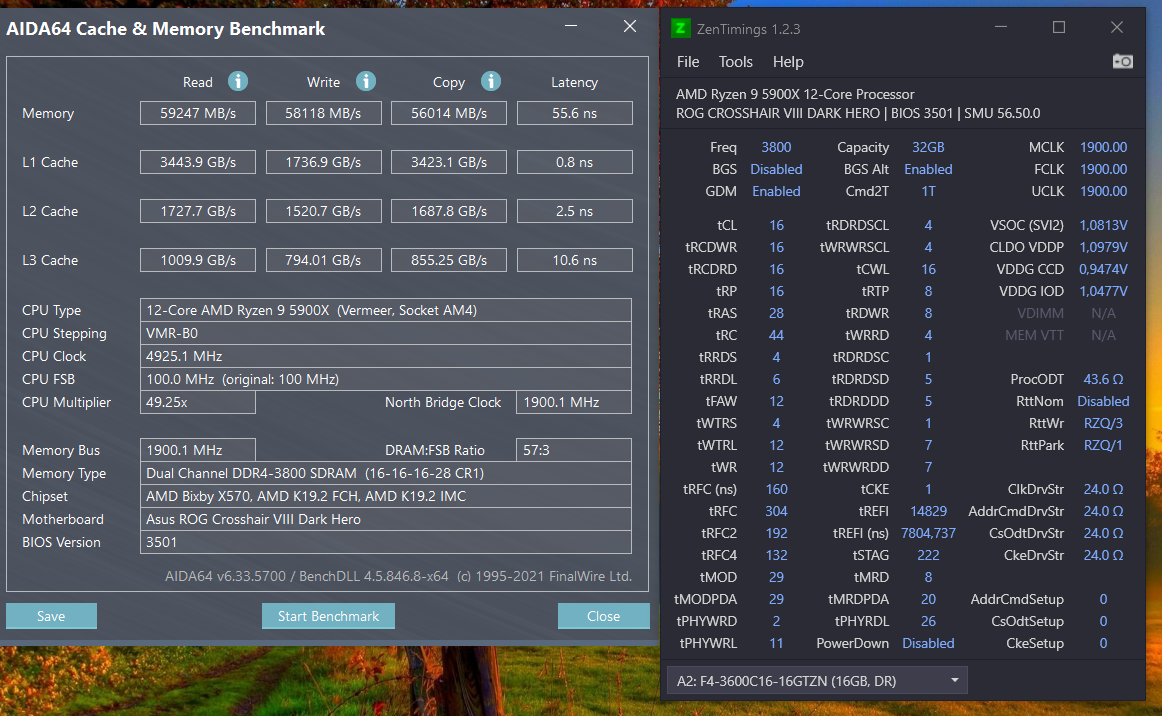
Task: Click L1 Cache Copy value 3423.1 GB/s
Action: [449, 162]
